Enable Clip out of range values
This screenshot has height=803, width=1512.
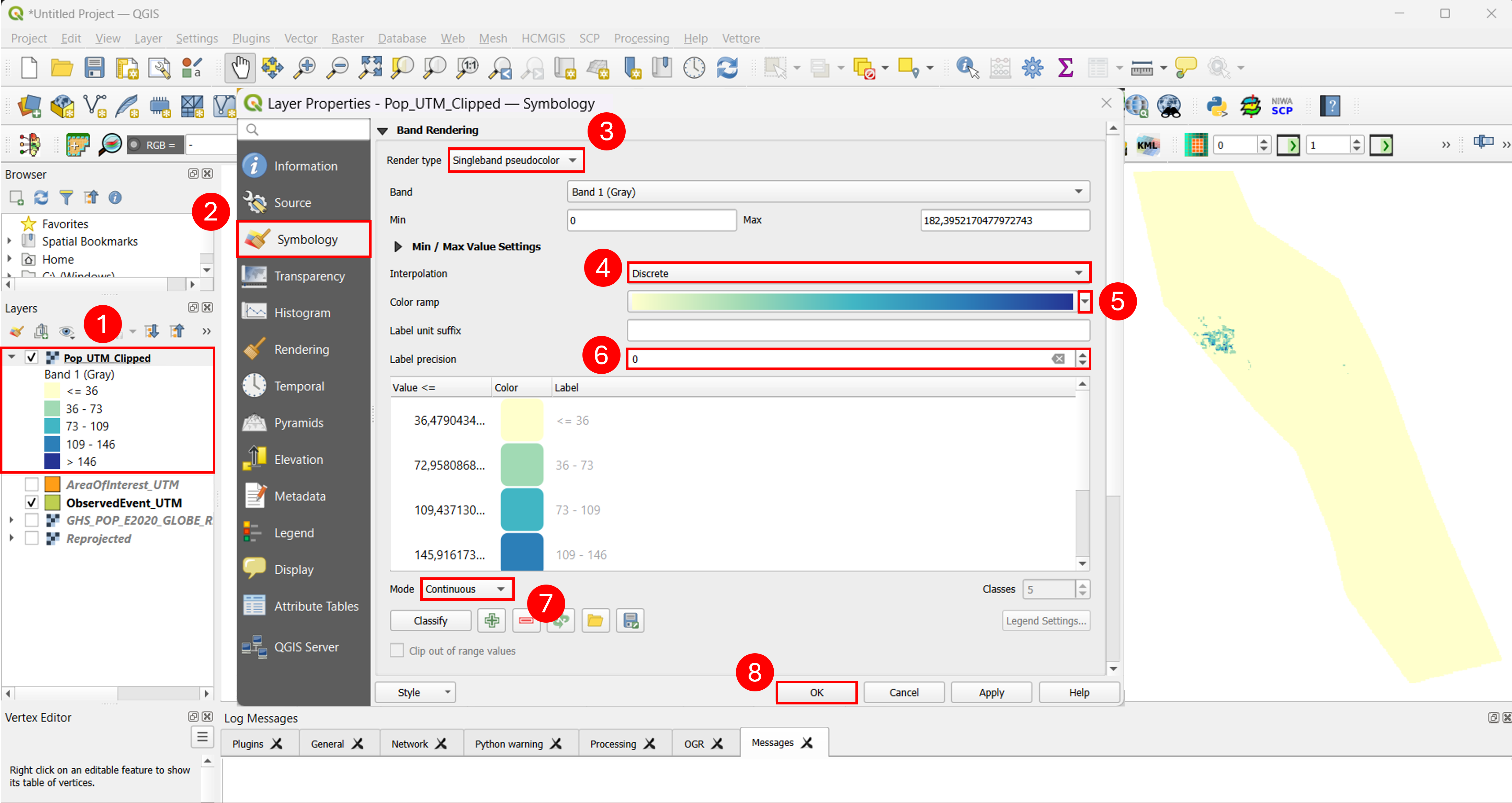tap(397, 651)
